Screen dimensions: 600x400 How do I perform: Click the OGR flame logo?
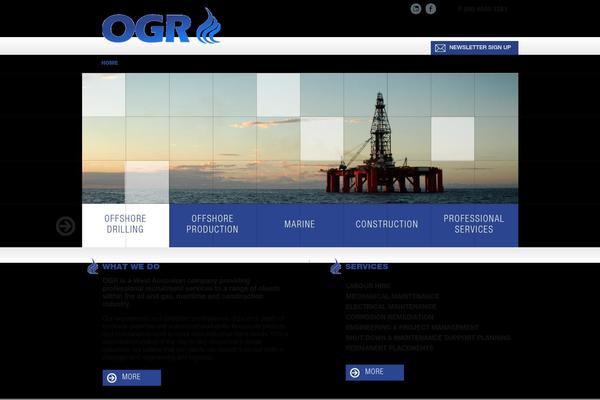(x=161, y=26)
